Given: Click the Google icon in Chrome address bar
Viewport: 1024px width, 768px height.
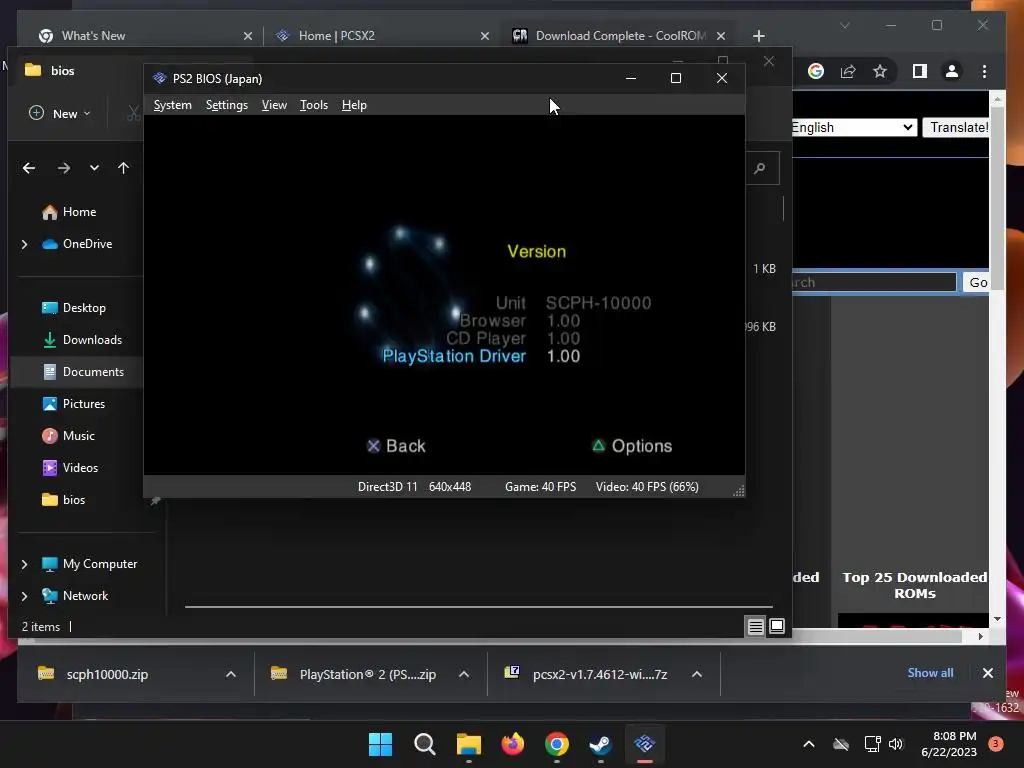Looking at the screenshot, I should tap(816, 71).
